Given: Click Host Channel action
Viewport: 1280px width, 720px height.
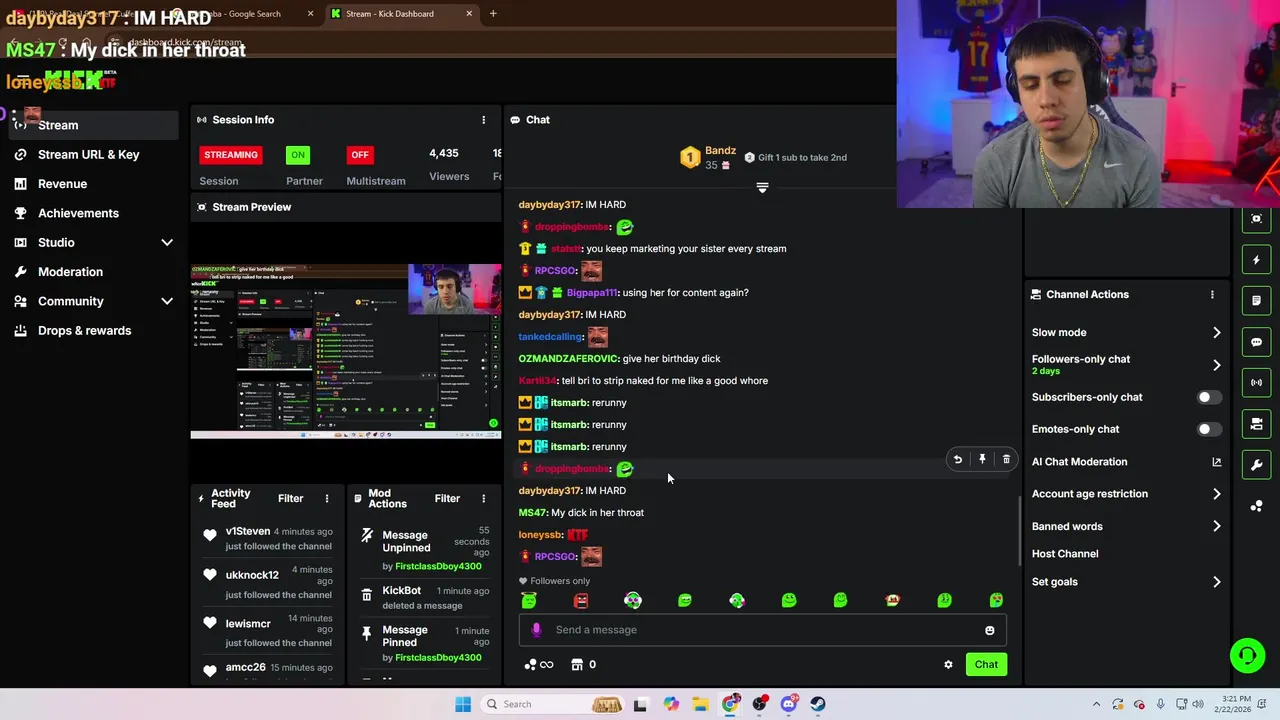Looking at the screenshot, I should (x=1065, y=554).
